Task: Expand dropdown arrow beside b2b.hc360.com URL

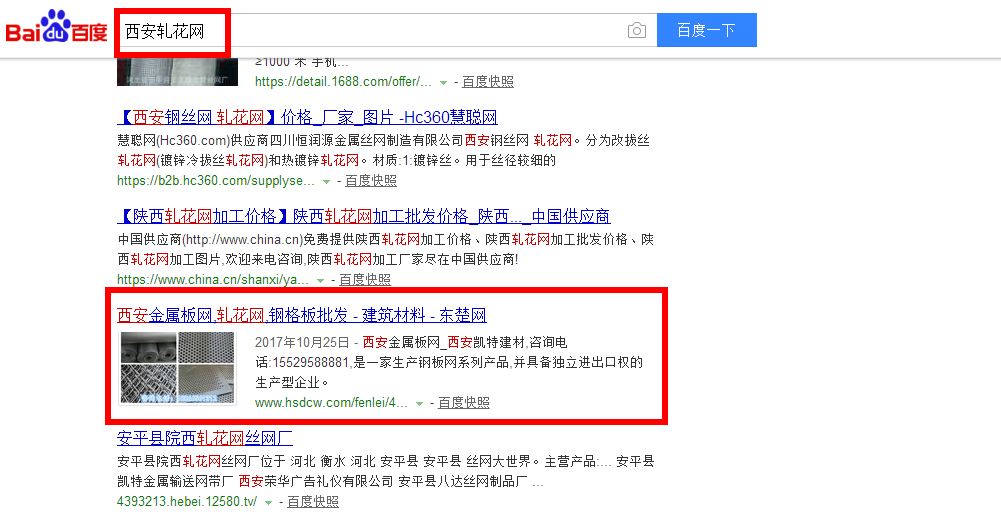Action: [x=326, y=182]
